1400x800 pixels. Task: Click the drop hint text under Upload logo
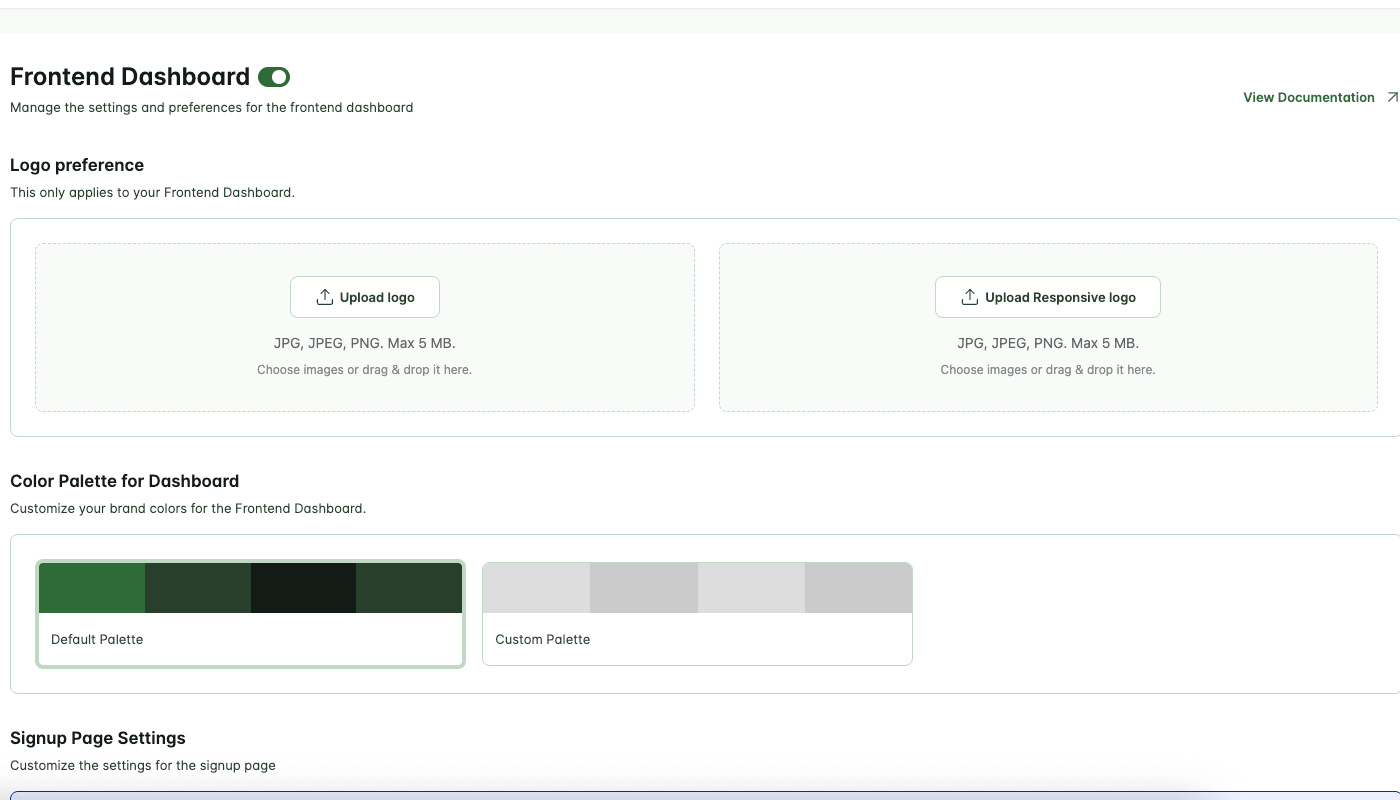364,370
